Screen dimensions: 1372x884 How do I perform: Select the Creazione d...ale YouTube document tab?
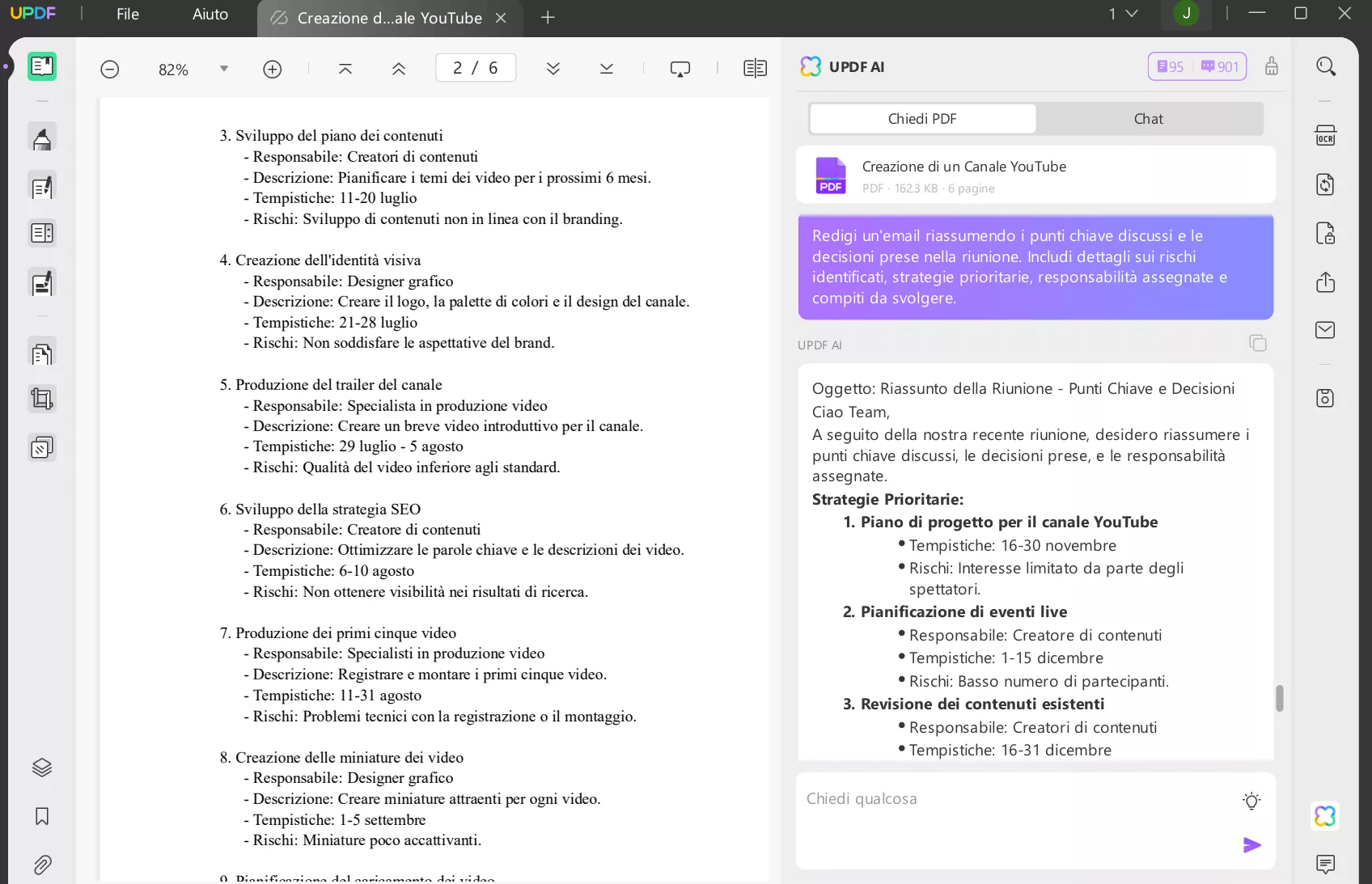[389, 18]
